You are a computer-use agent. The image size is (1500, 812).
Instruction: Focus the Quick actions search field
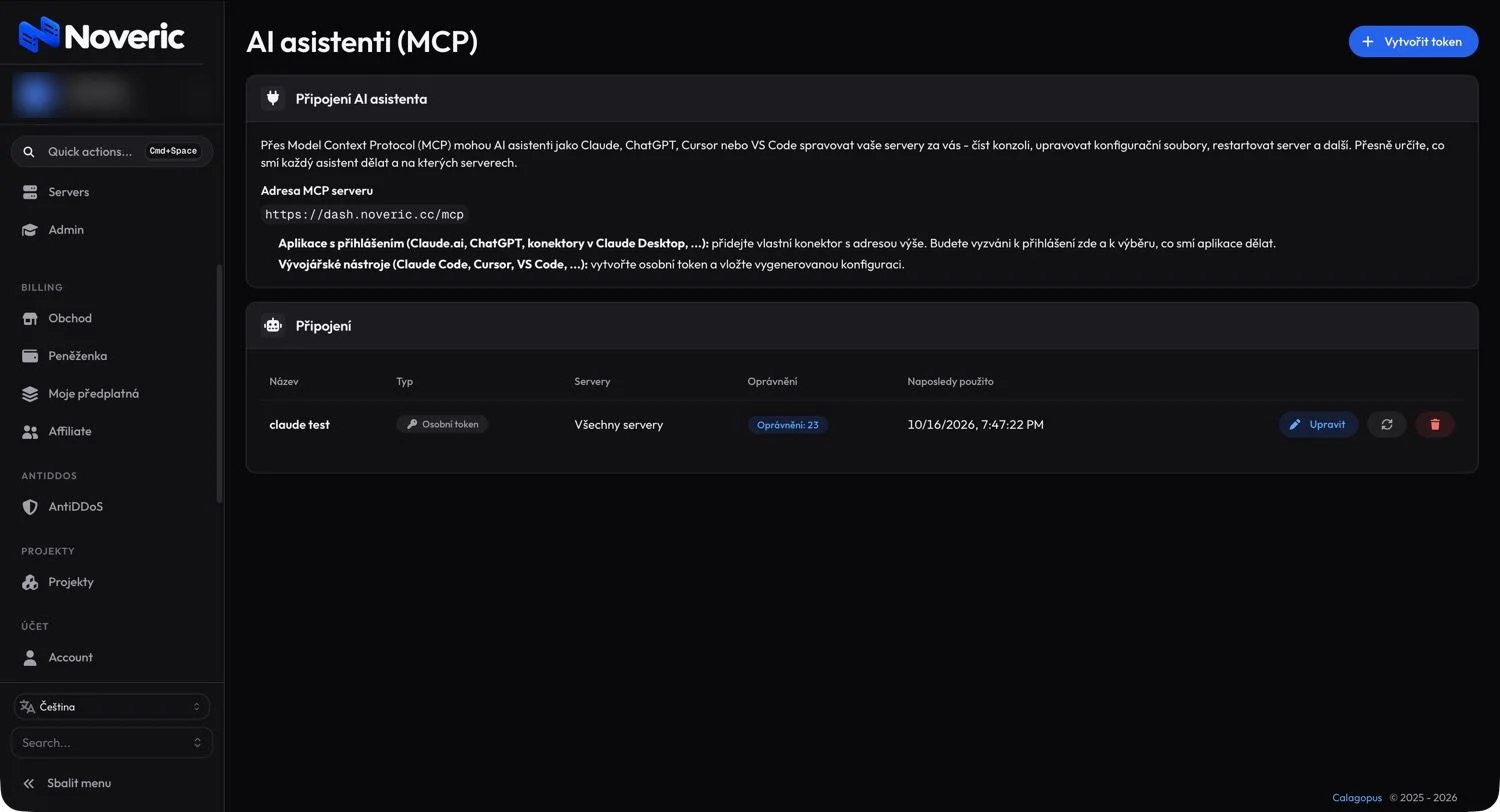(x=112, y=152)
